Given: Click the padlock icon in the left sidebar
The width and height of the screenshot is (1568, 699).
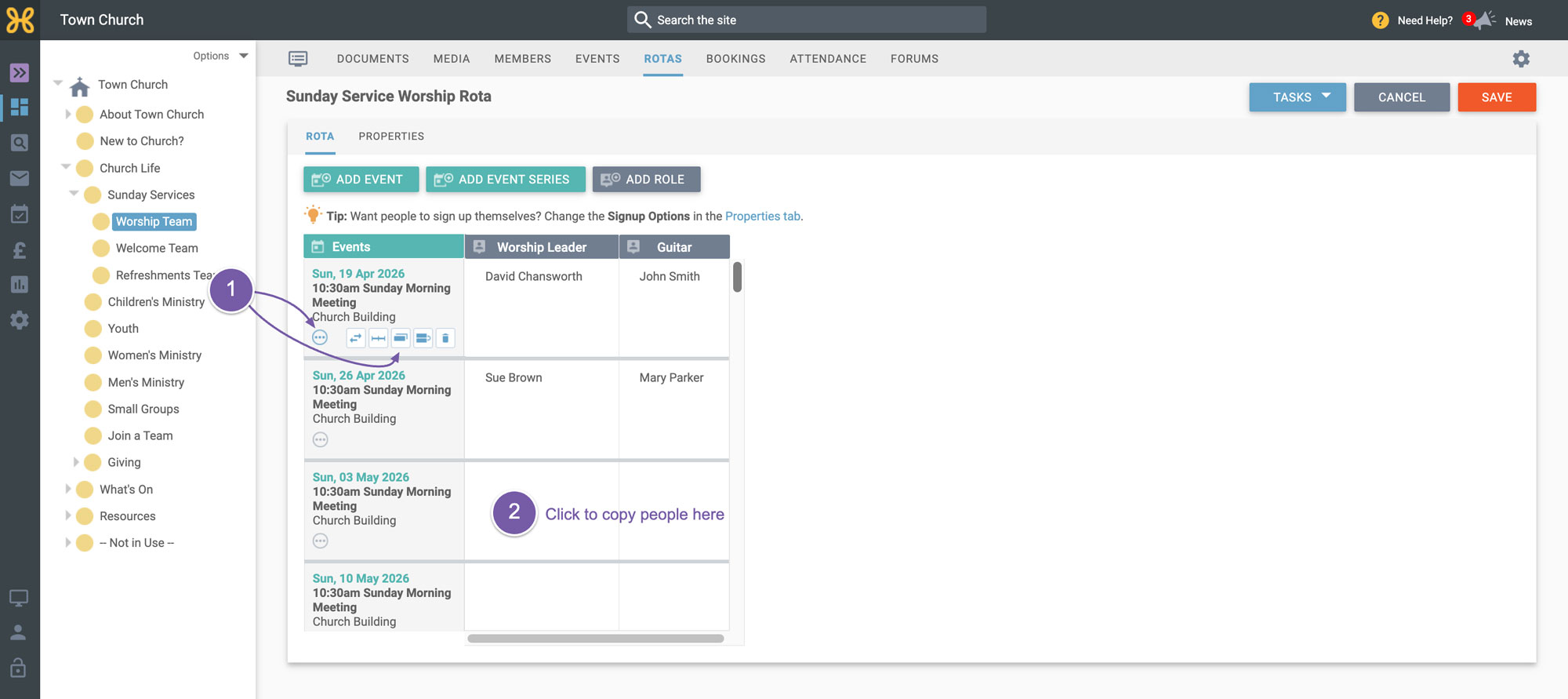Looking at the screenshot, I should point(19,668).
